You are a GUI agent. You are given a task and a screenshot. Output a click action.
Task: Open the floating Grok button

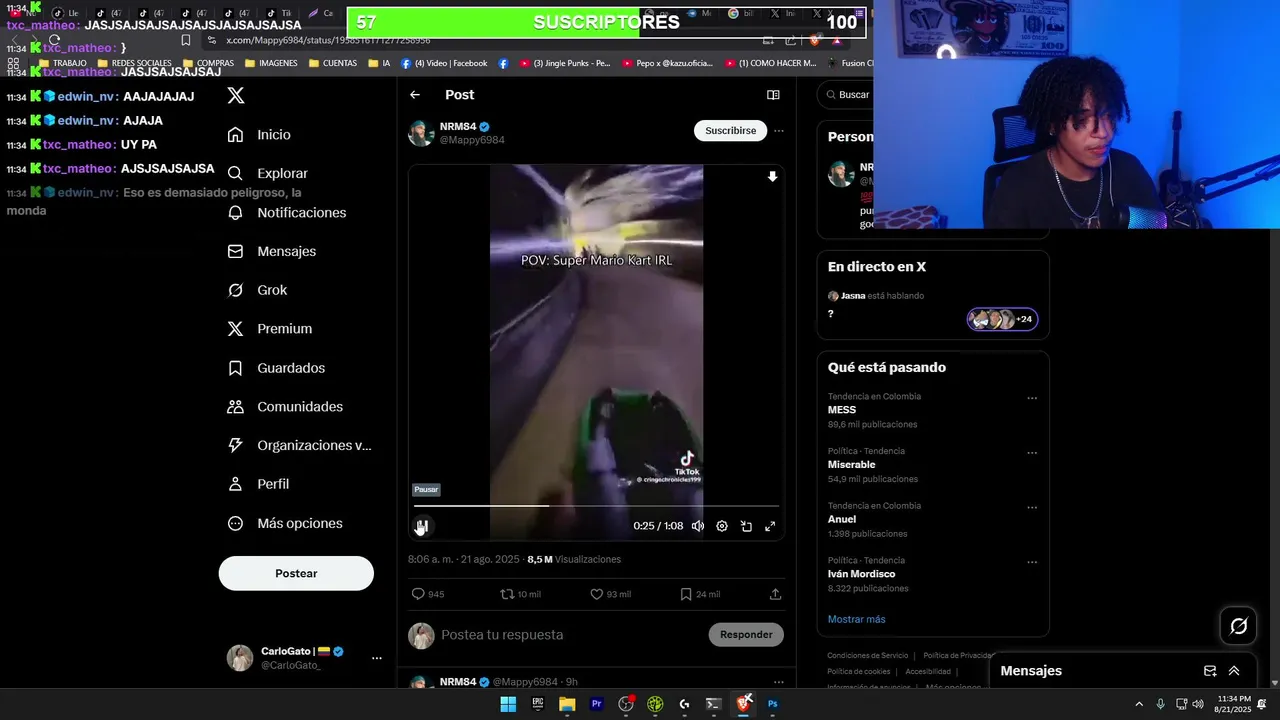[x=1239, y=626]
